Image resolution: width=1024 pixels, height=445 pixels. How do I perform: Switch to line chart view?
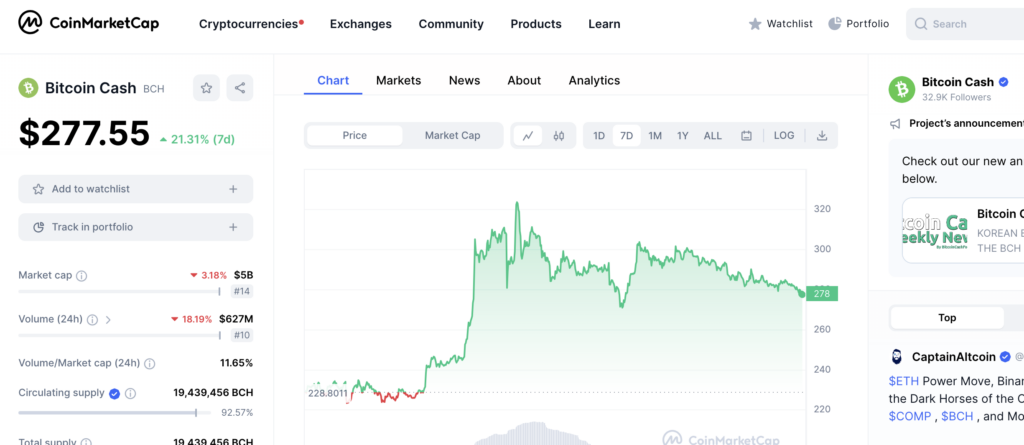click(528, 135)
